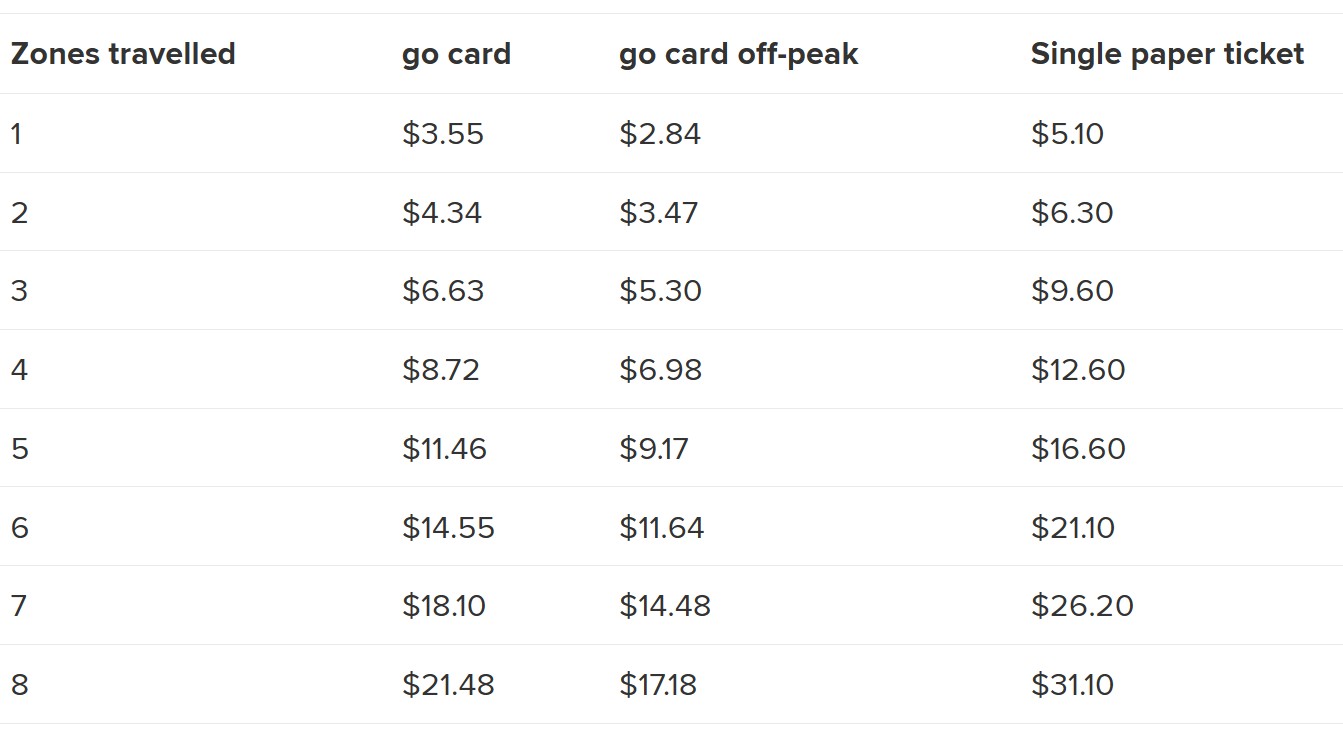Click the $5.10 paper ticket price

click(1067, 134)
